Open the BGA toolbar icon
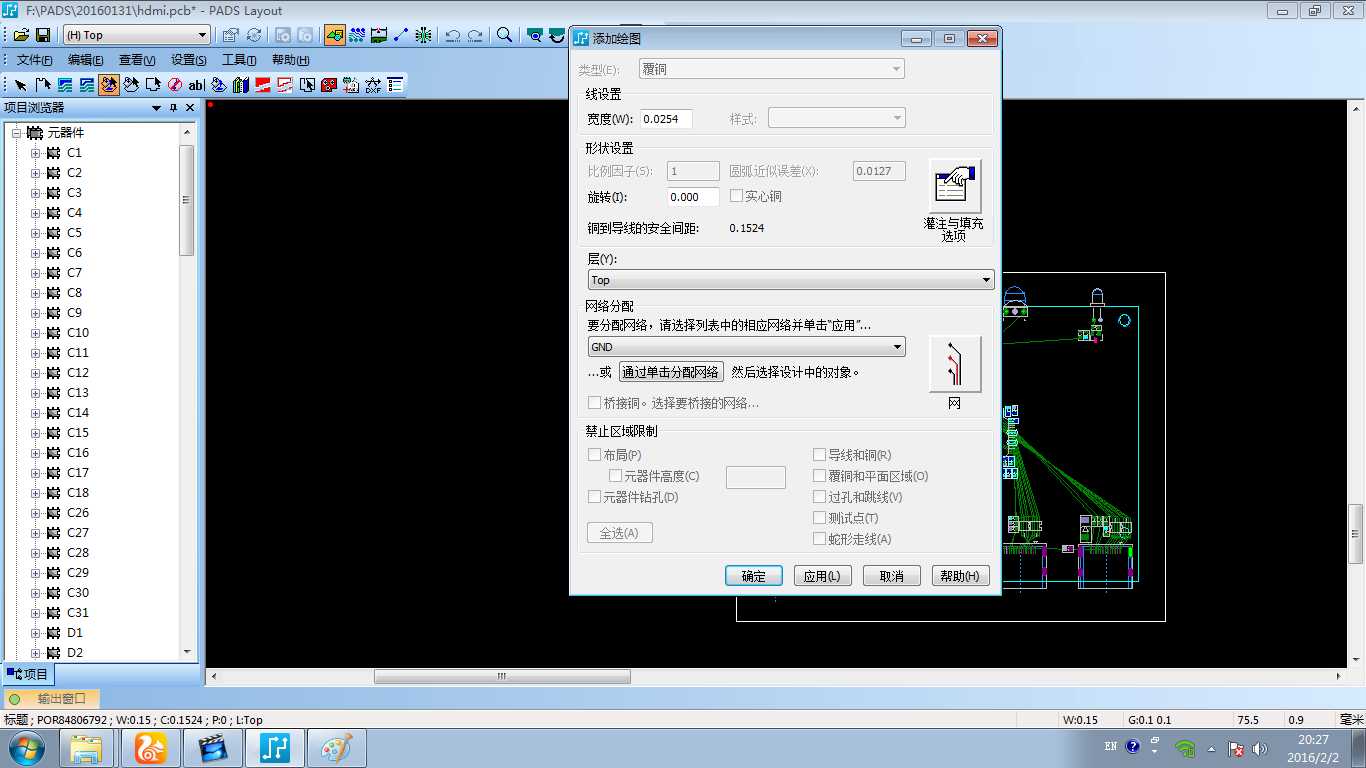The height and width of the screenshot is (768, 1366). pyautogui.click(x=424, y=35)
